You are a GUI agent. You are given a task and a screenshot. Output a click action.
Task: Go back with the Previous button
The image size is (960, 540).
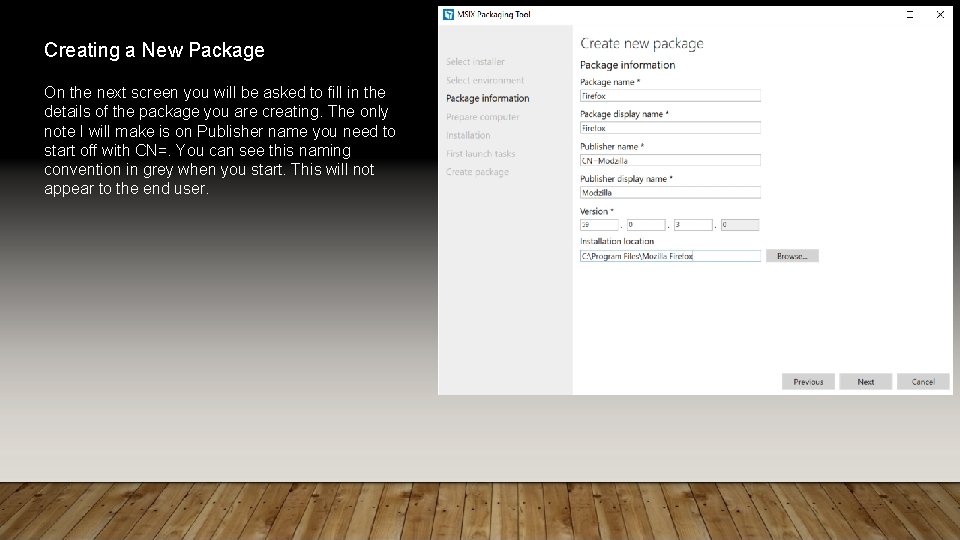coord(808,381)
